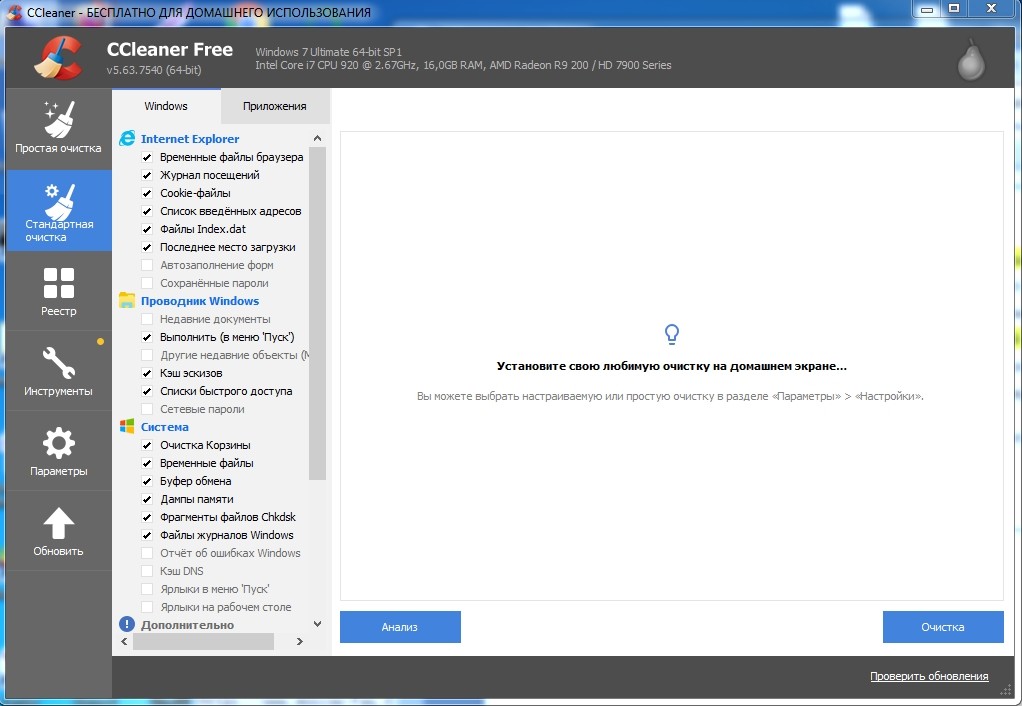Click the scroll up arrow of list
The image size is (1022, 706).
317,138
